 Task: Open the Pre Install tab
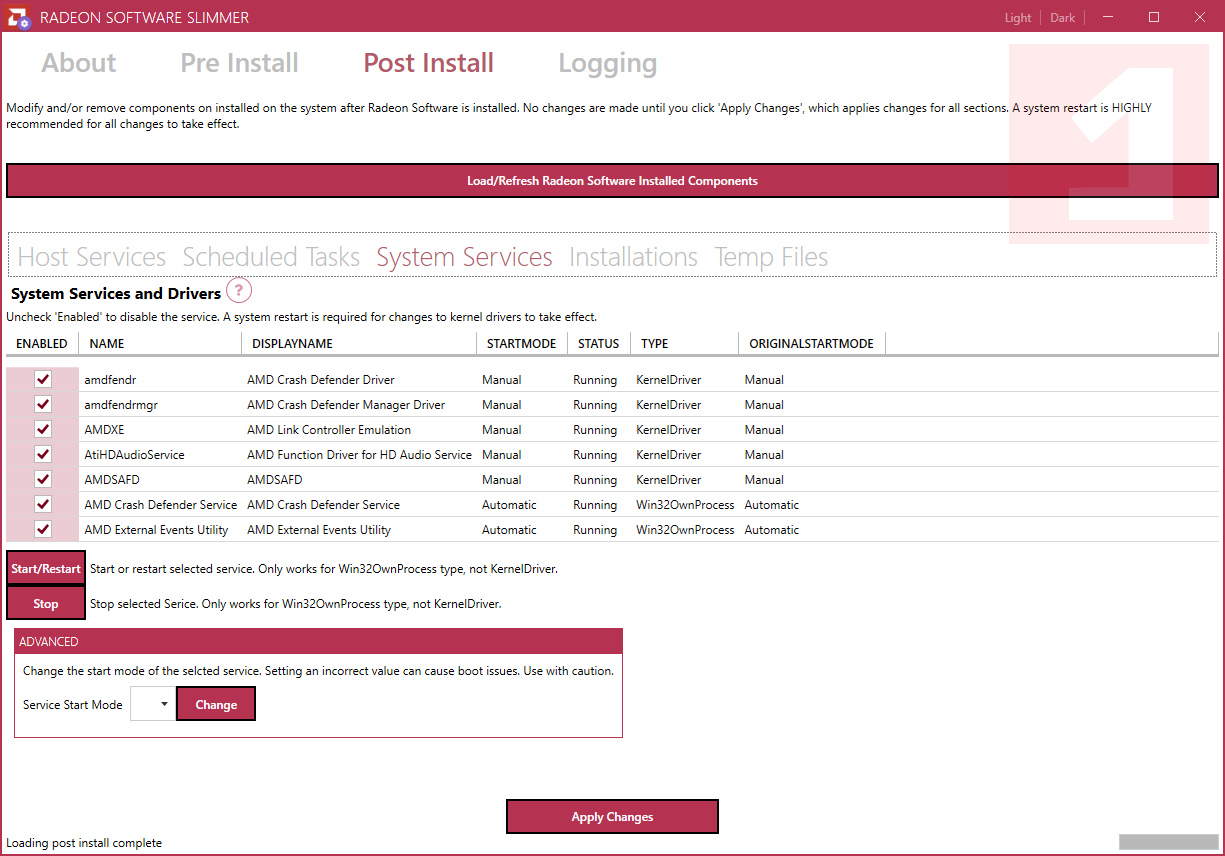tap(240, 63)
